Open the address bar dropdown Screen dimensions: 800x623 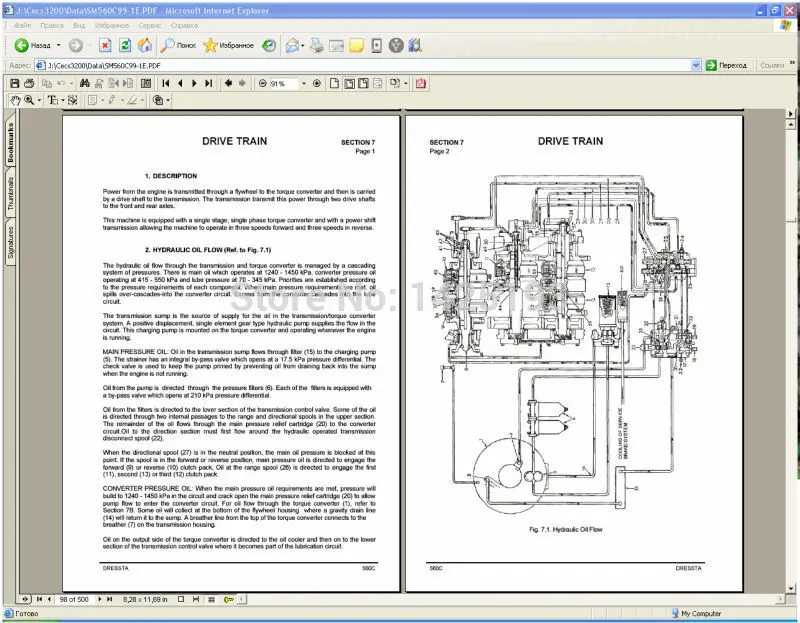click(696, 65)
